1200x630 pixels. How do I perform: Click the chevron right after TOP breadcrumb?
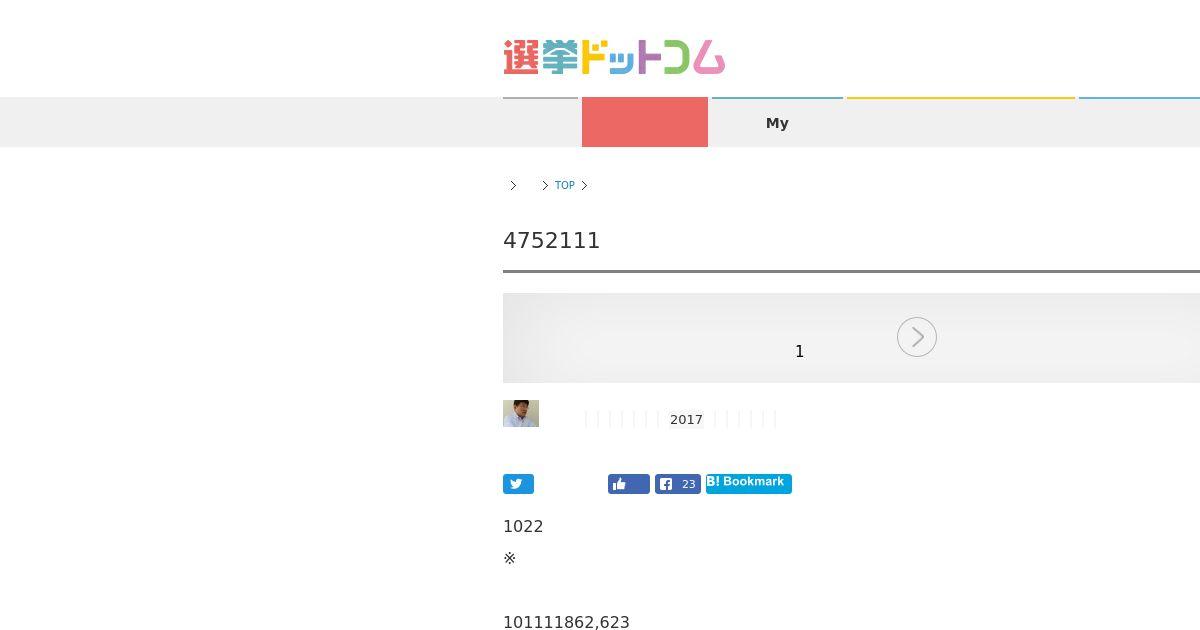(x=584, y=185)
